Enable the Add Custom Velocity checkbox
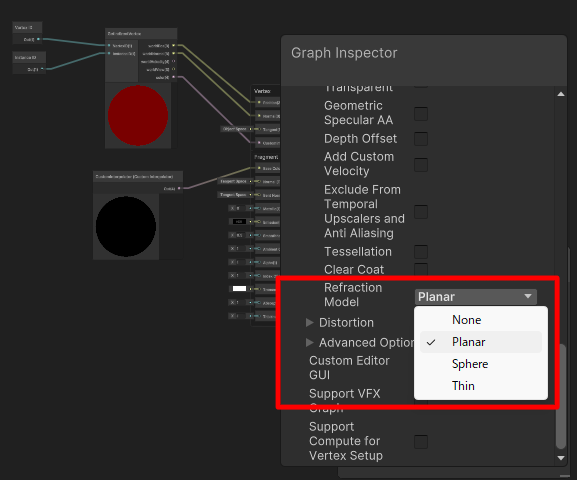The height and width of the screenshot is (480, 577). (x=421, y=165)
